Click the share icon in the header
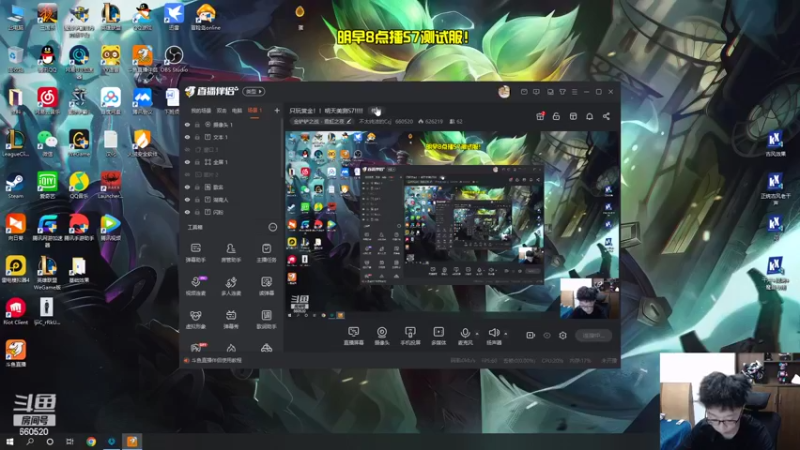Screen dimensions: 800x450 pyautogui.click(x=606, y=116)
